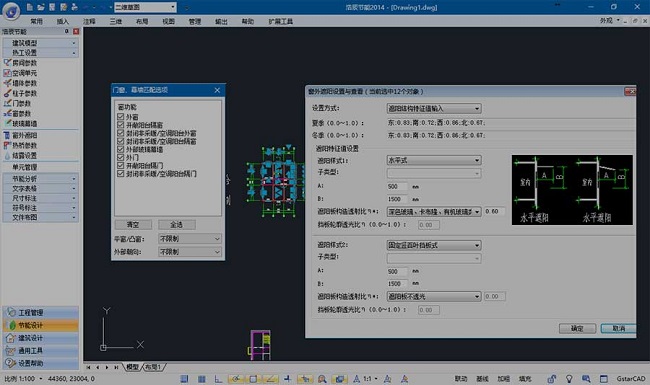Image resolution: width=650 pixels, height=385 pixels.
Task: Select 工程管理 in bottom sidebar
Action: [x=41, y=312]
